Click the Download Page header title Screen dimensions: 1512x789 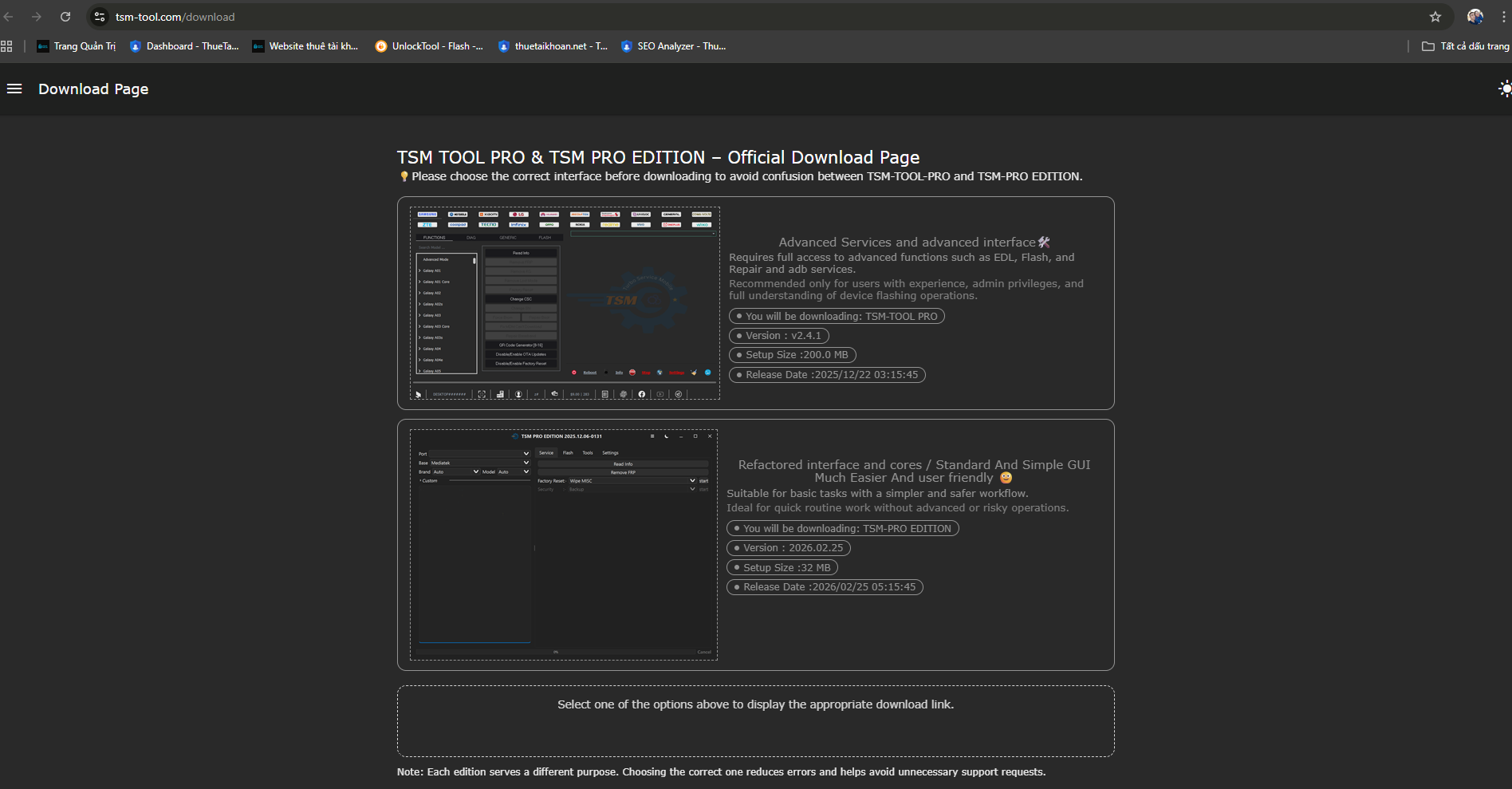pyautogui.click(x=93, y=89)
